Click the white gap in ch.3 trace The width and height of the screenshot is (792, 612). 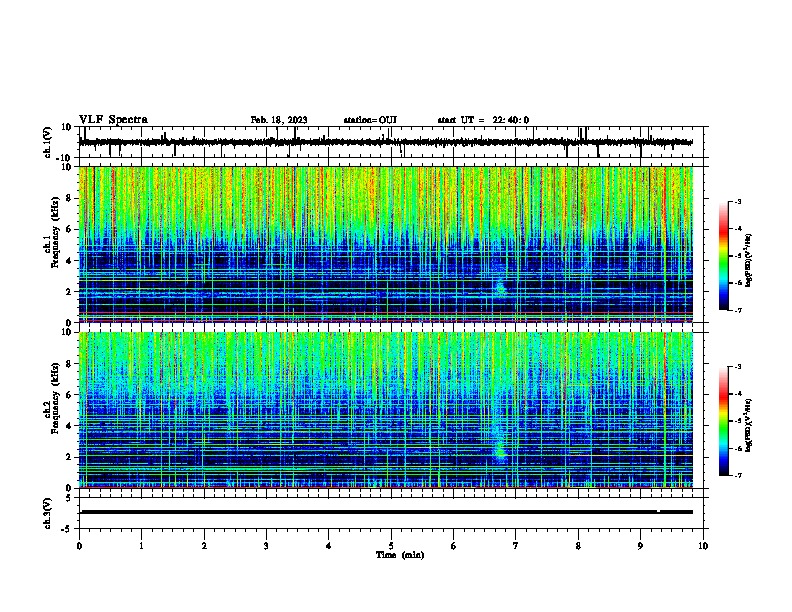(659, 511)
